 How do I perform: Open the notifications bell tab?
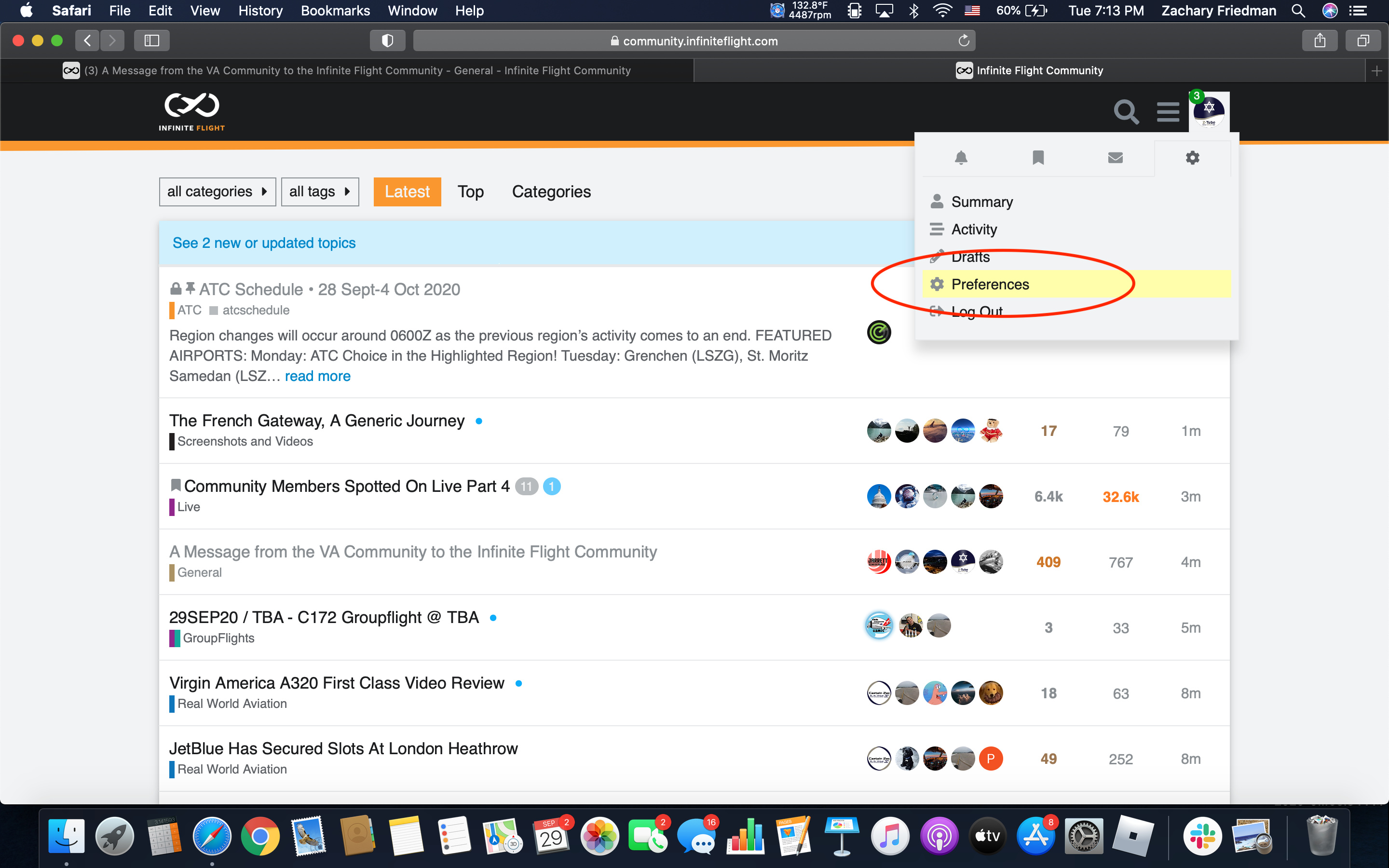tap(961, 157)
